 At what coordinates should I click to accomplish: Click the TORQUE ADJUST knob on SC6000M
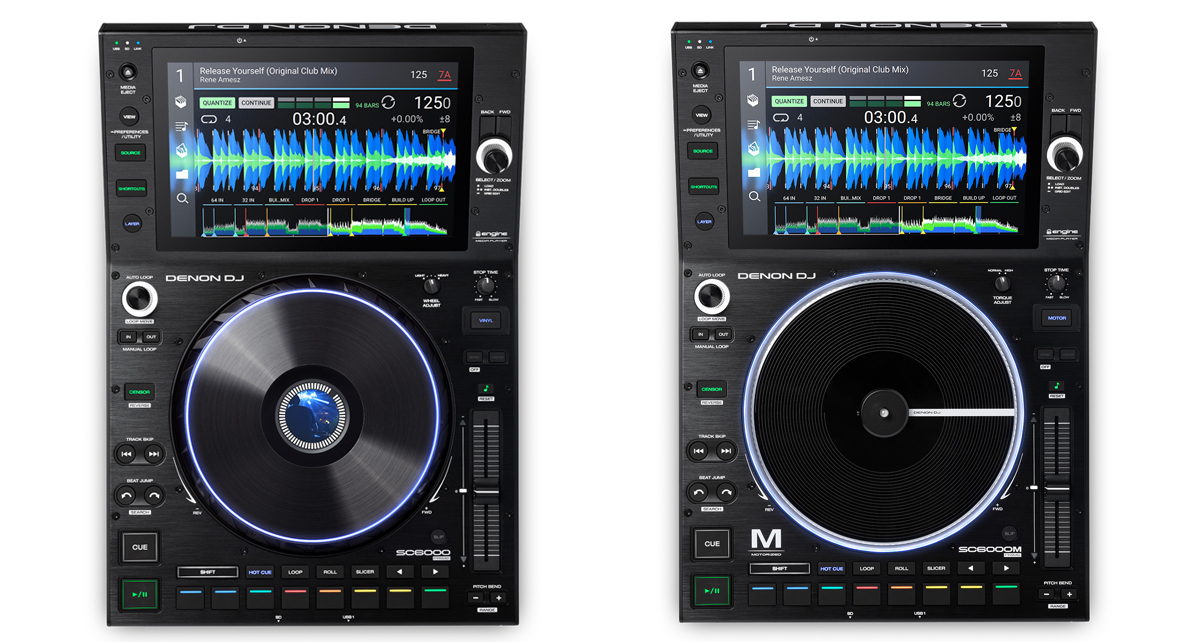point(1002,283)
